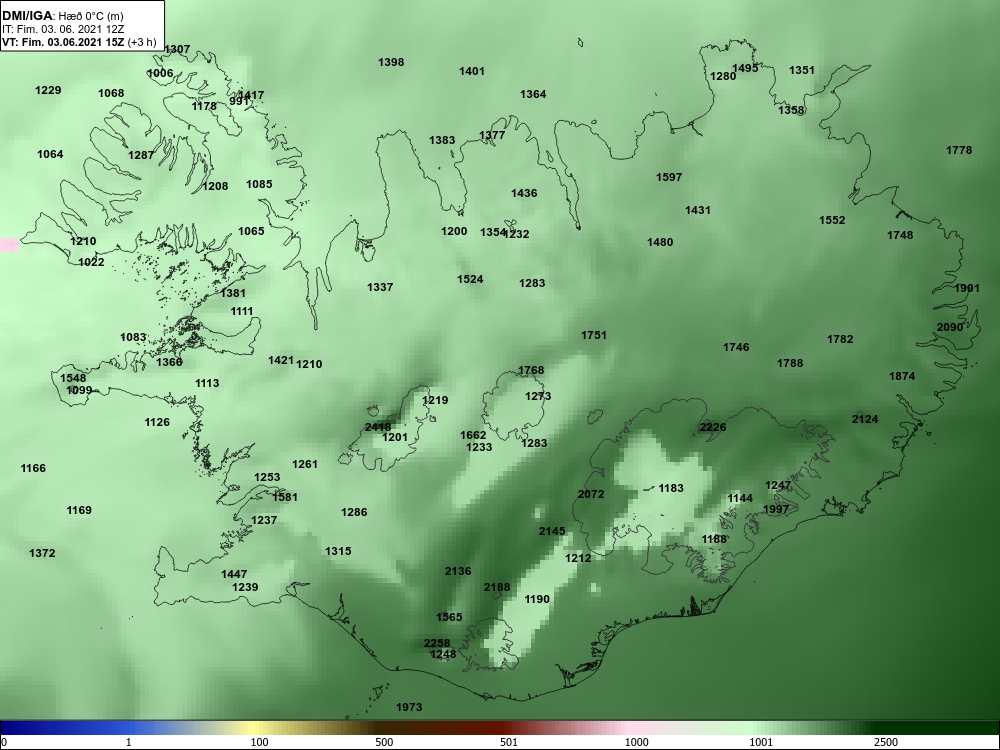Image resolution: width=1000 pixels, height=750 pixels.
Task: Click the map value 1006
Action: [x=160, y=73]
